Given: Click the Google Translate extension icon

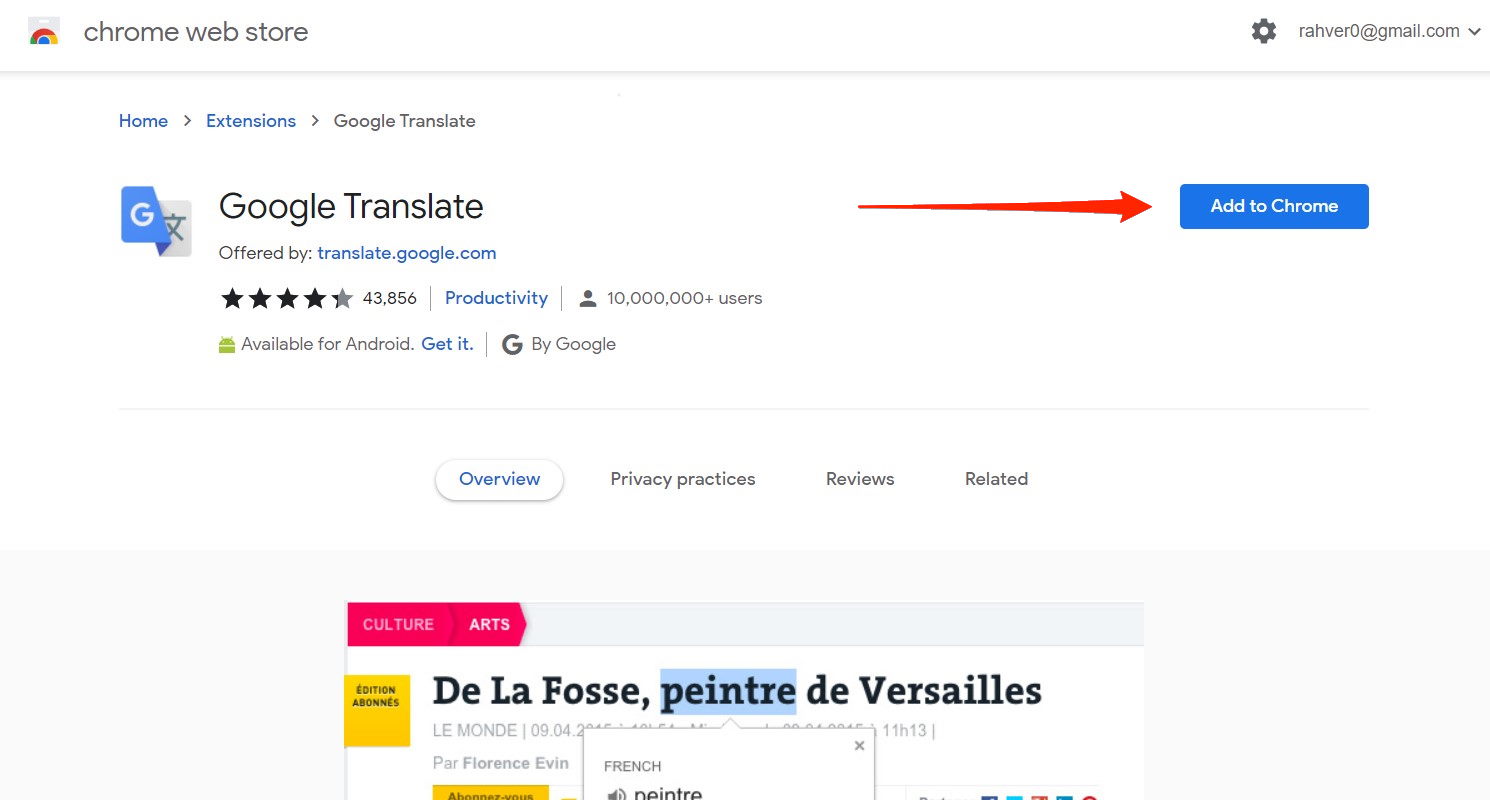Looking at the screenshot, I should click(x=156, y=221).
